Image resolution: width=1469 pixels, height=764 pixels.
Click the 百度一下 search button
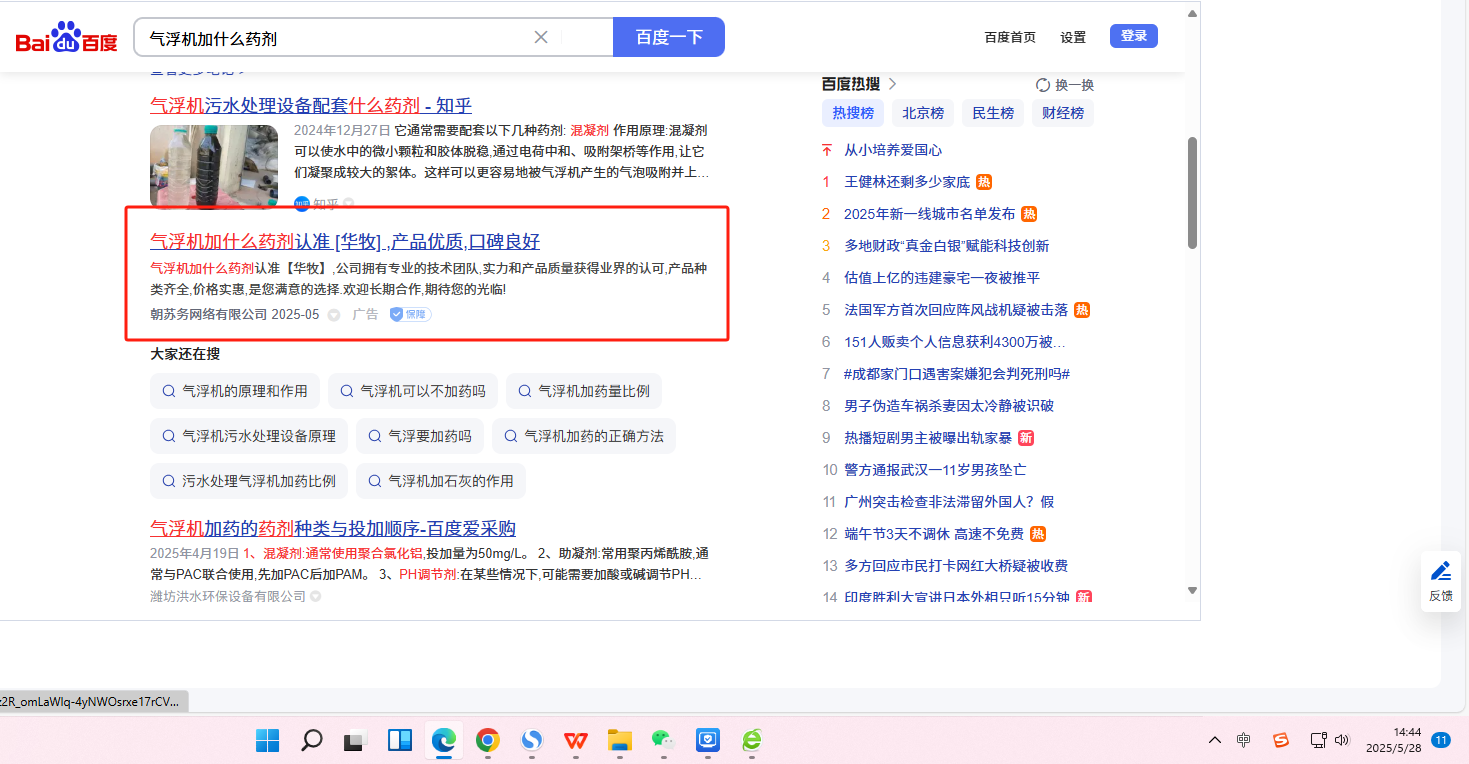click(669, 37)
